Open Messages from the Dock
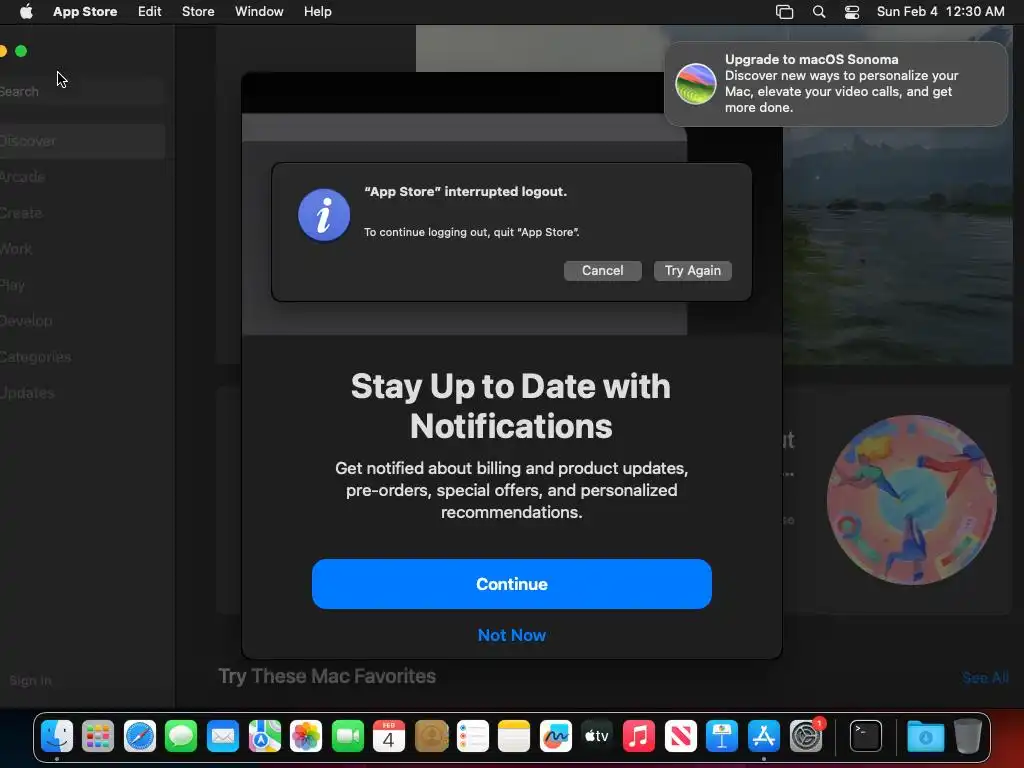Screen dimensions: 1024x768 tap(181, 737)
